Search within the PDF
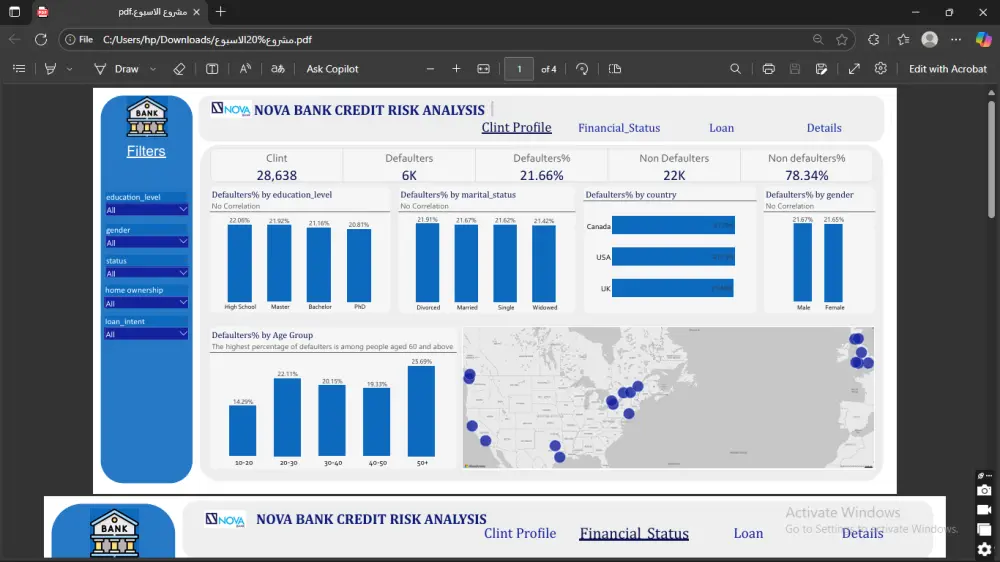 pos(735,69)
